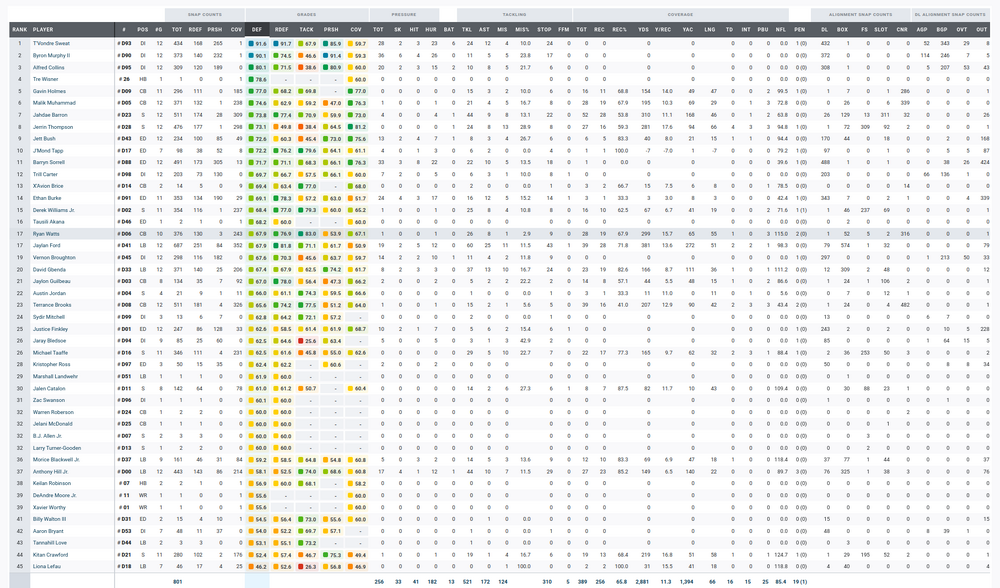The image size is (1000, 588).
Task: Open the Ryan Watts player link
Action: point(47,232)
